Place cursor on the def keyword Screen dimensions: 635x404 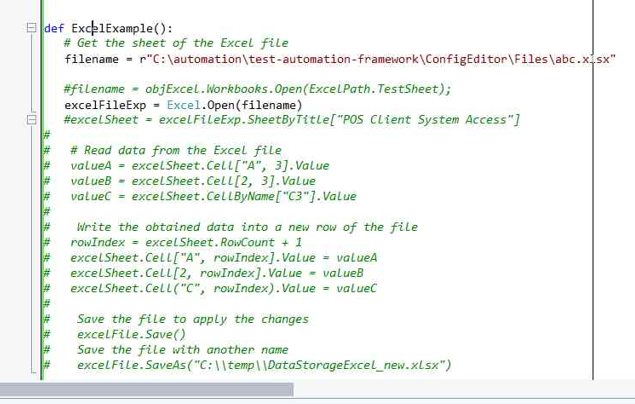[54, 28]
